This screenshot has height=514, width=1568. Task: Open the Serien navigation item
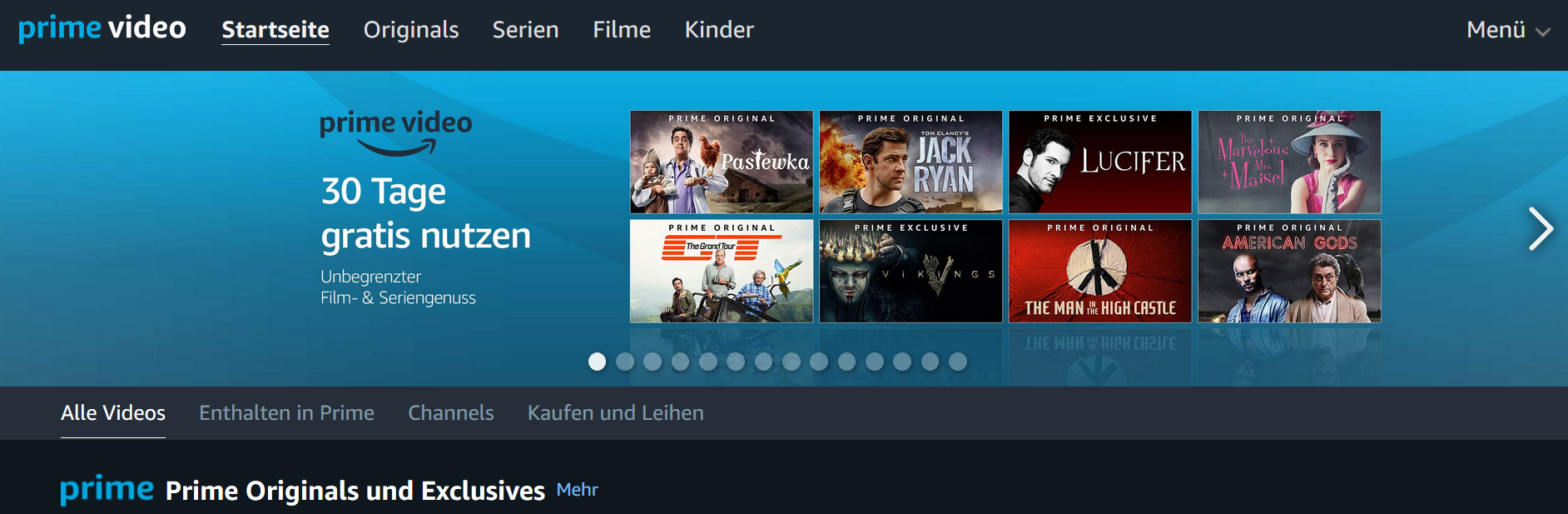(525, 30)
